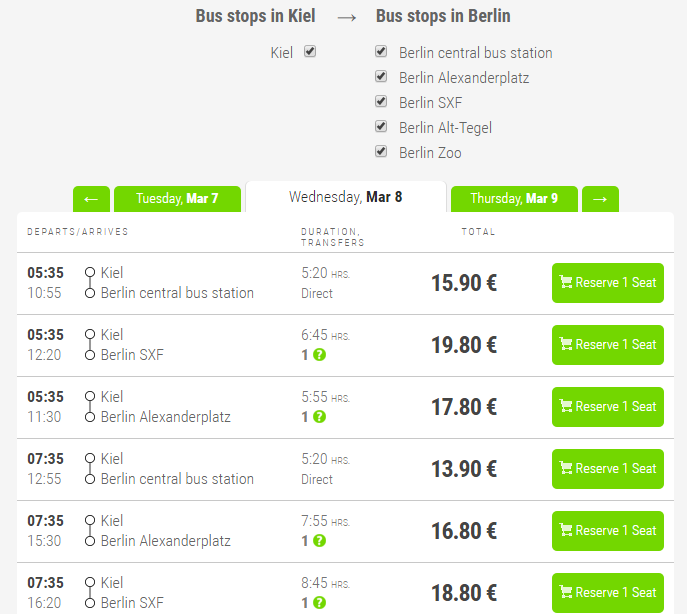Disable the Berlin SXF stop checkbox
This screenshot has height=614, width=687.
point(381,102)
